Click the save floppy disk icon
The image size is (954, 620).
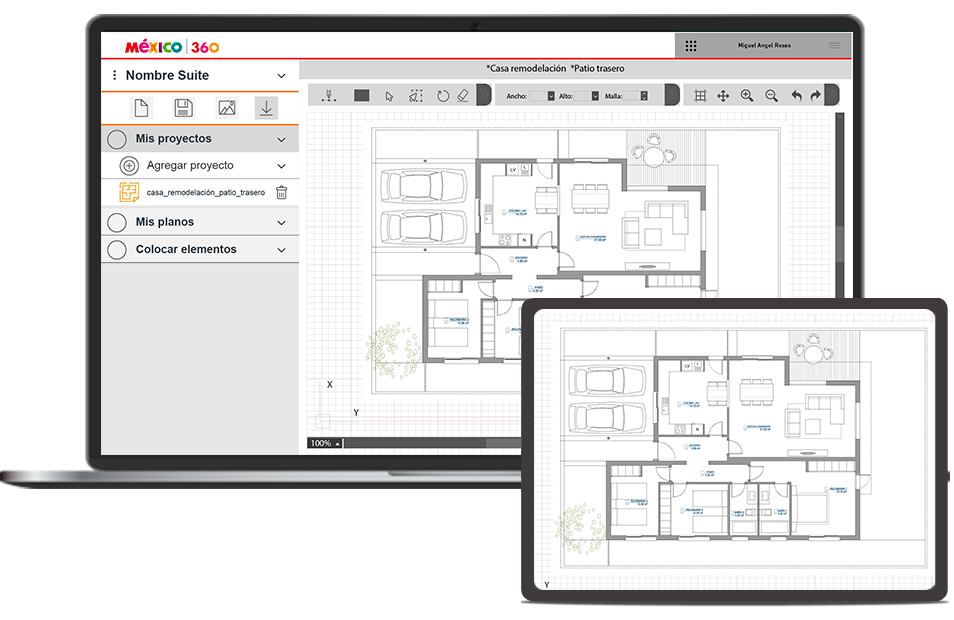click(183, 108)
